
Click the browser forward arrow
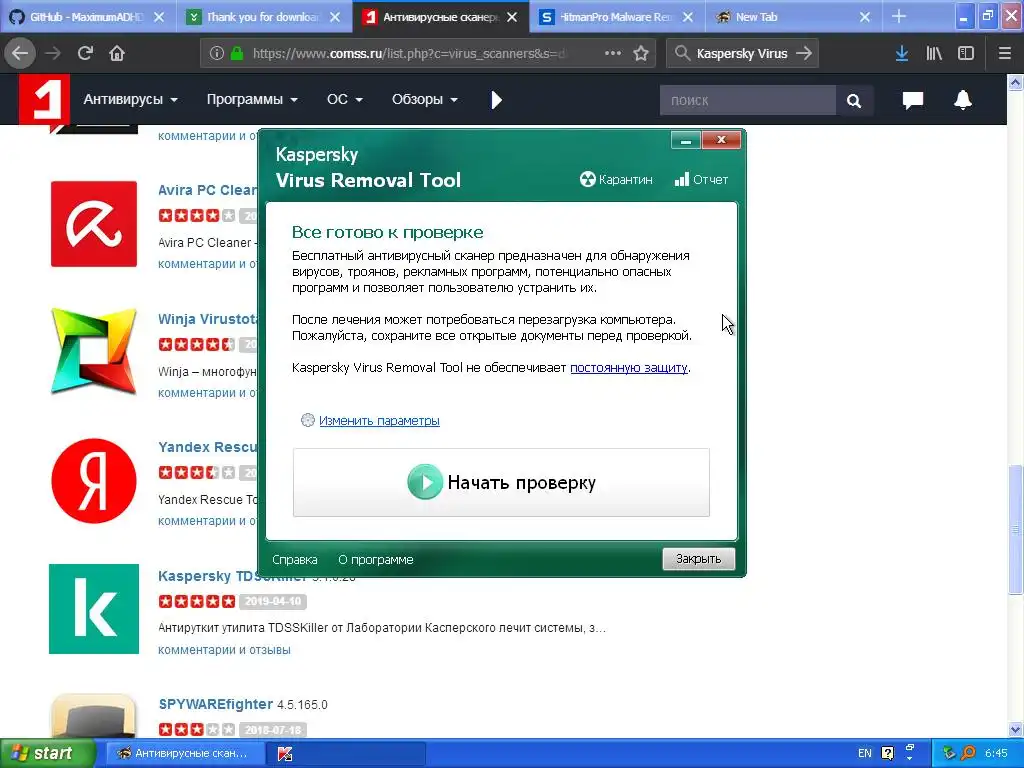click(53, 53)
